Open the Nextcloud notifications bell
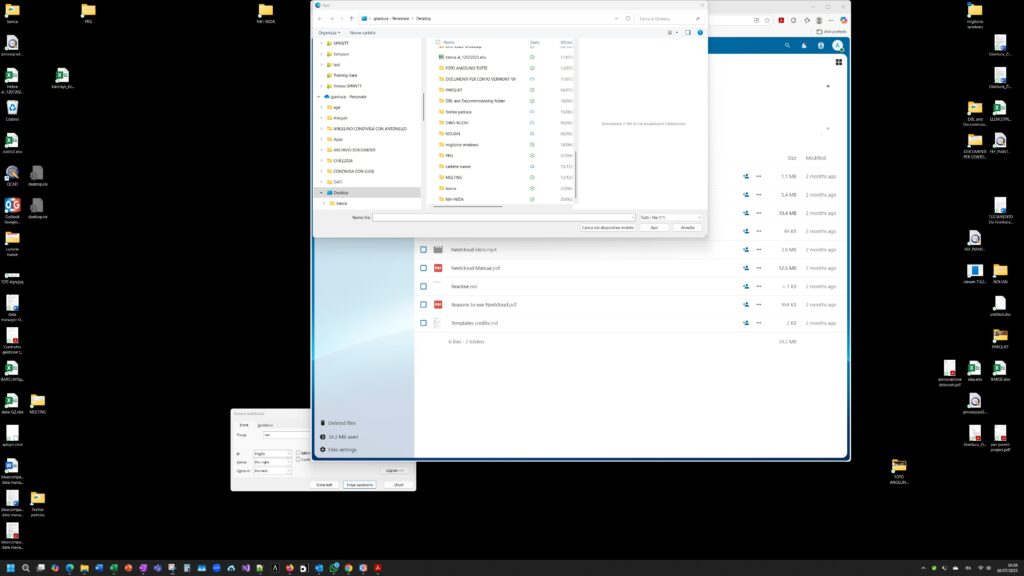This screenshot has width=1024, height=576. coord(804,46)
